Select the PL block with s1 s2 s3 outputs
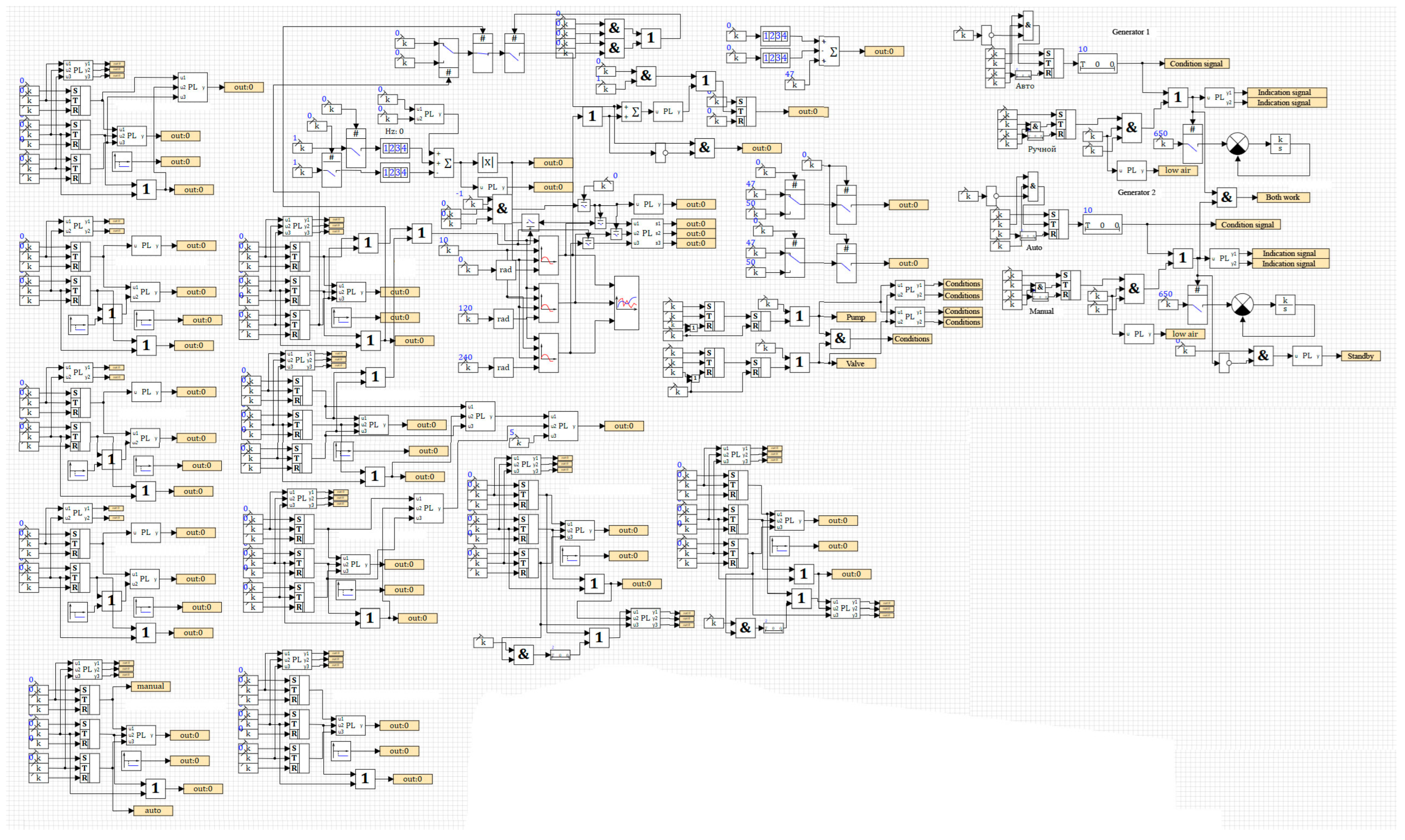1405x840 pixels. coord(648,233)
